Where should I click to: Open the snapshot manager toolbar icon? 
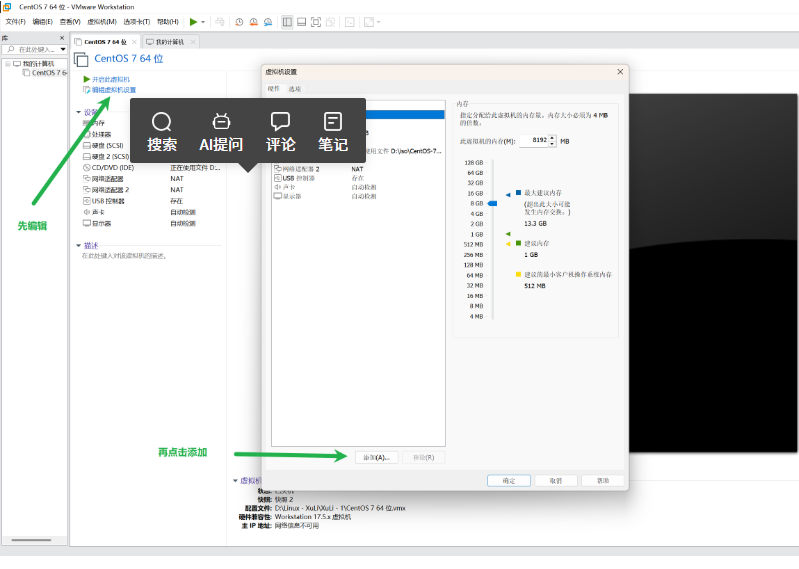click(268, 22)
